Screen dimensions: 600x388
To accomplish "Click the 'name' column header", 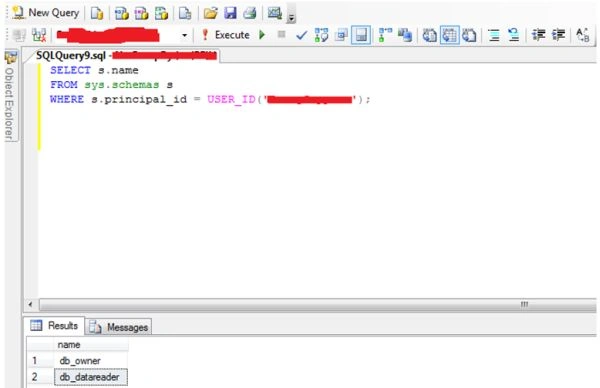I will pyautogui.click(x=91, y=345).
